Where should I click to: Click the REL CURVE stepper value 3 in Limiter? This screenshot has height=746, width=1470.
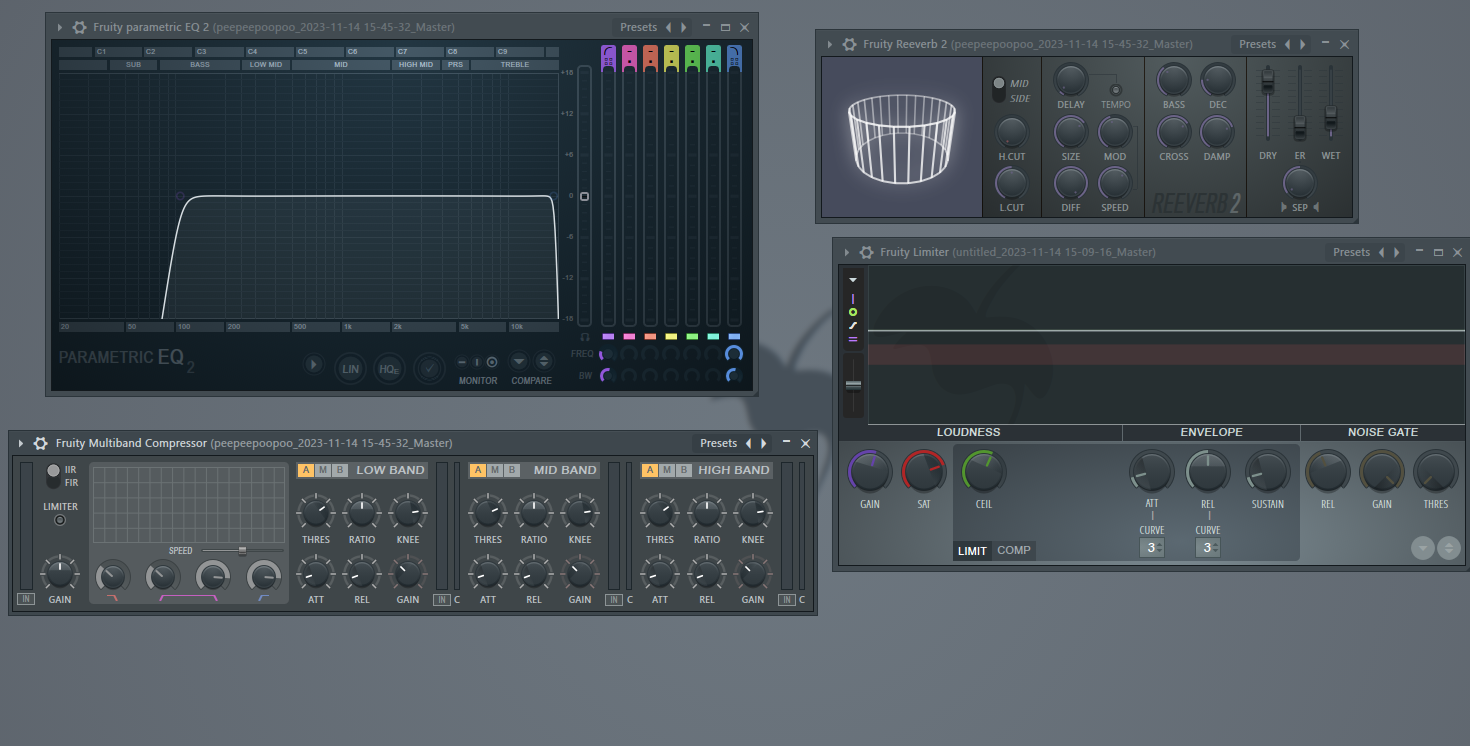[1208, 547]
